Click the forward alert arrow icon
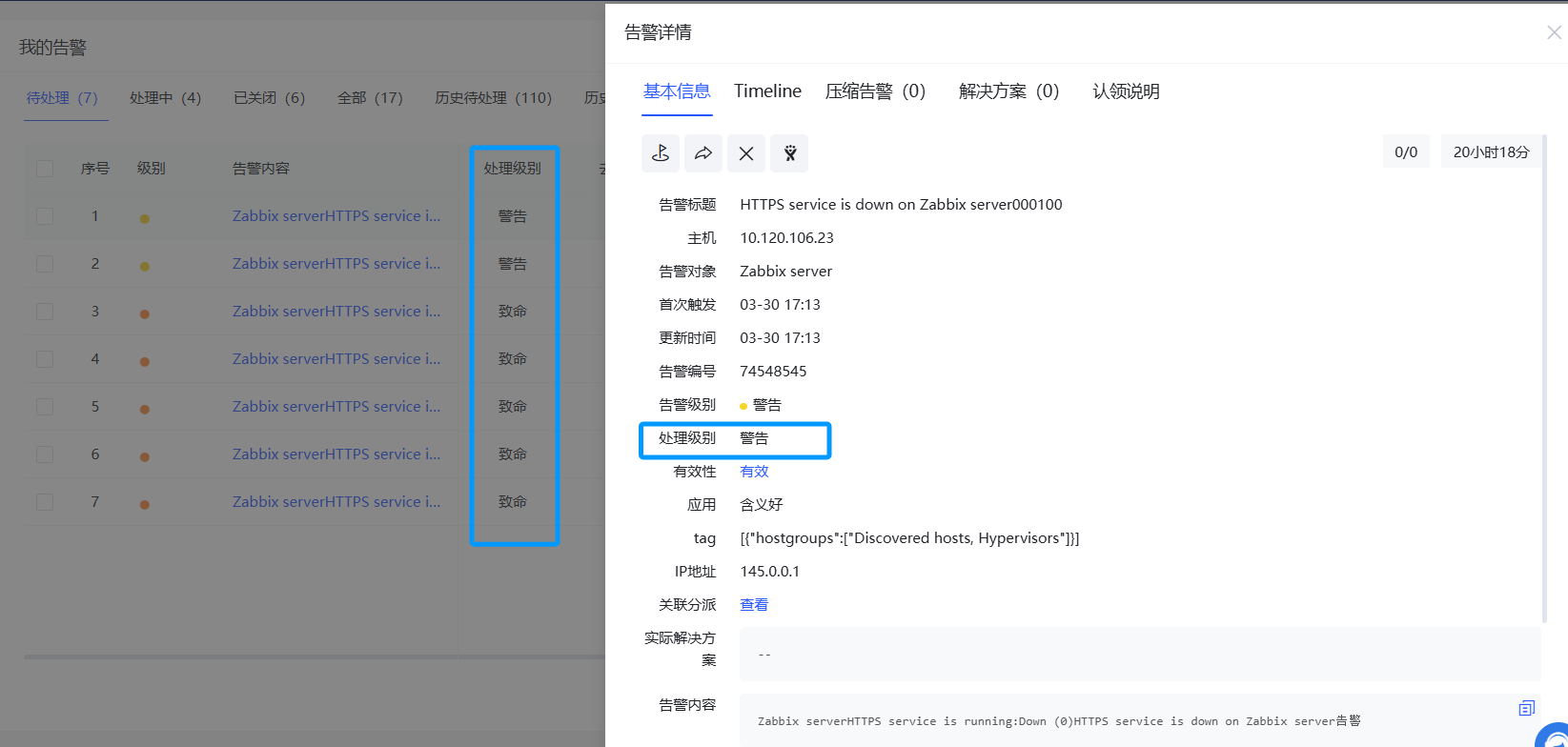 click(x=703, y=153)
